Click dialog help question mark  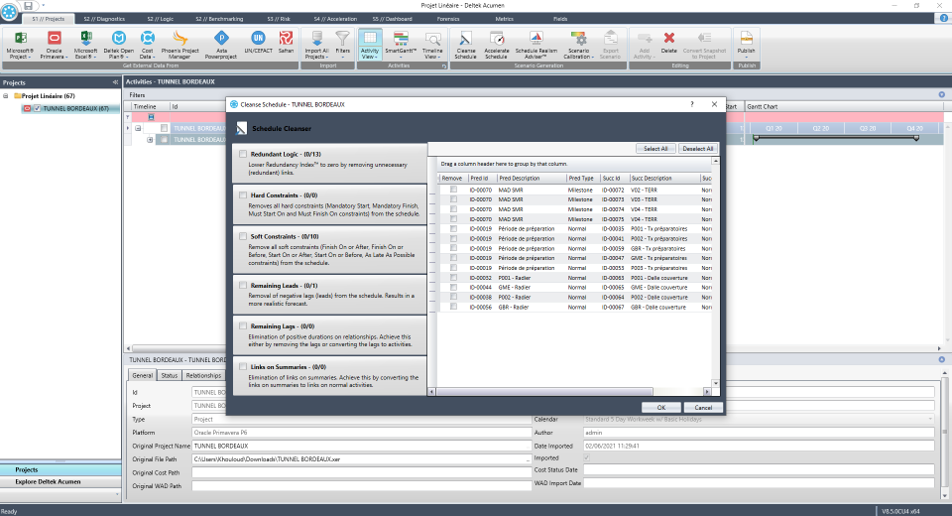pos(692,104)
